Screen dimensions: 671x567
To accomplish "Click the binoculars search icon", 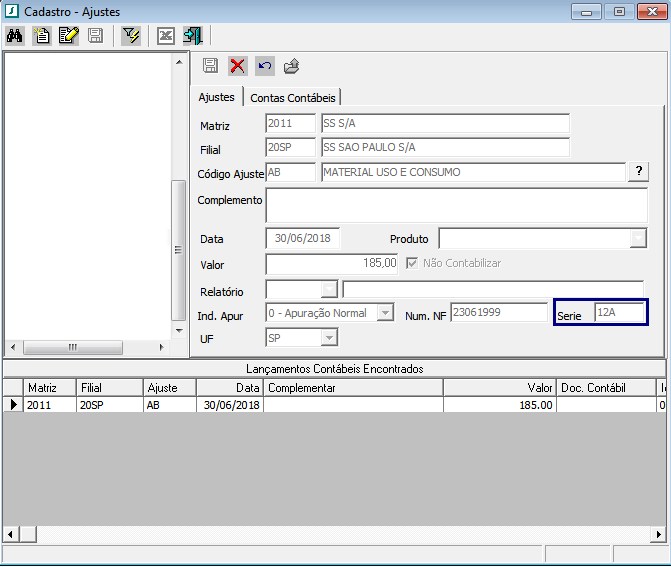I will (x=15, y=36).
